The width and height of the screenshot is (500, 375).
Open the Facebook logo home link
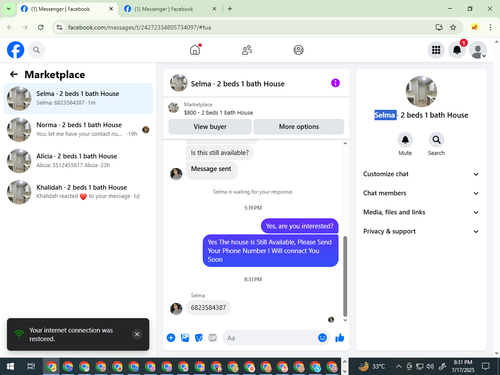pos(15,50)
